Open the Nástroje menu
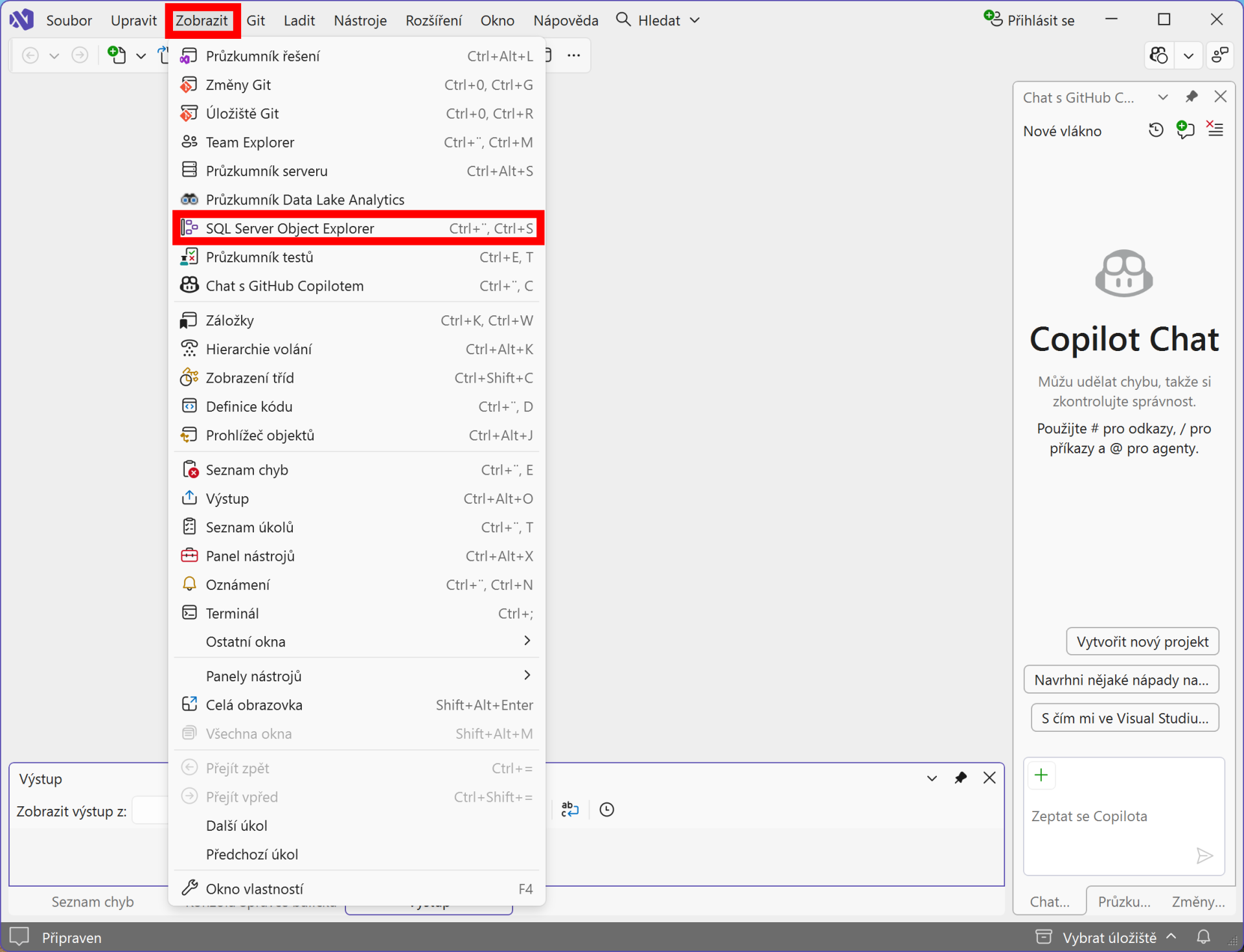The height and width of the screenshot is (952, 1244). pyautogui.click(x=360, y=20)
